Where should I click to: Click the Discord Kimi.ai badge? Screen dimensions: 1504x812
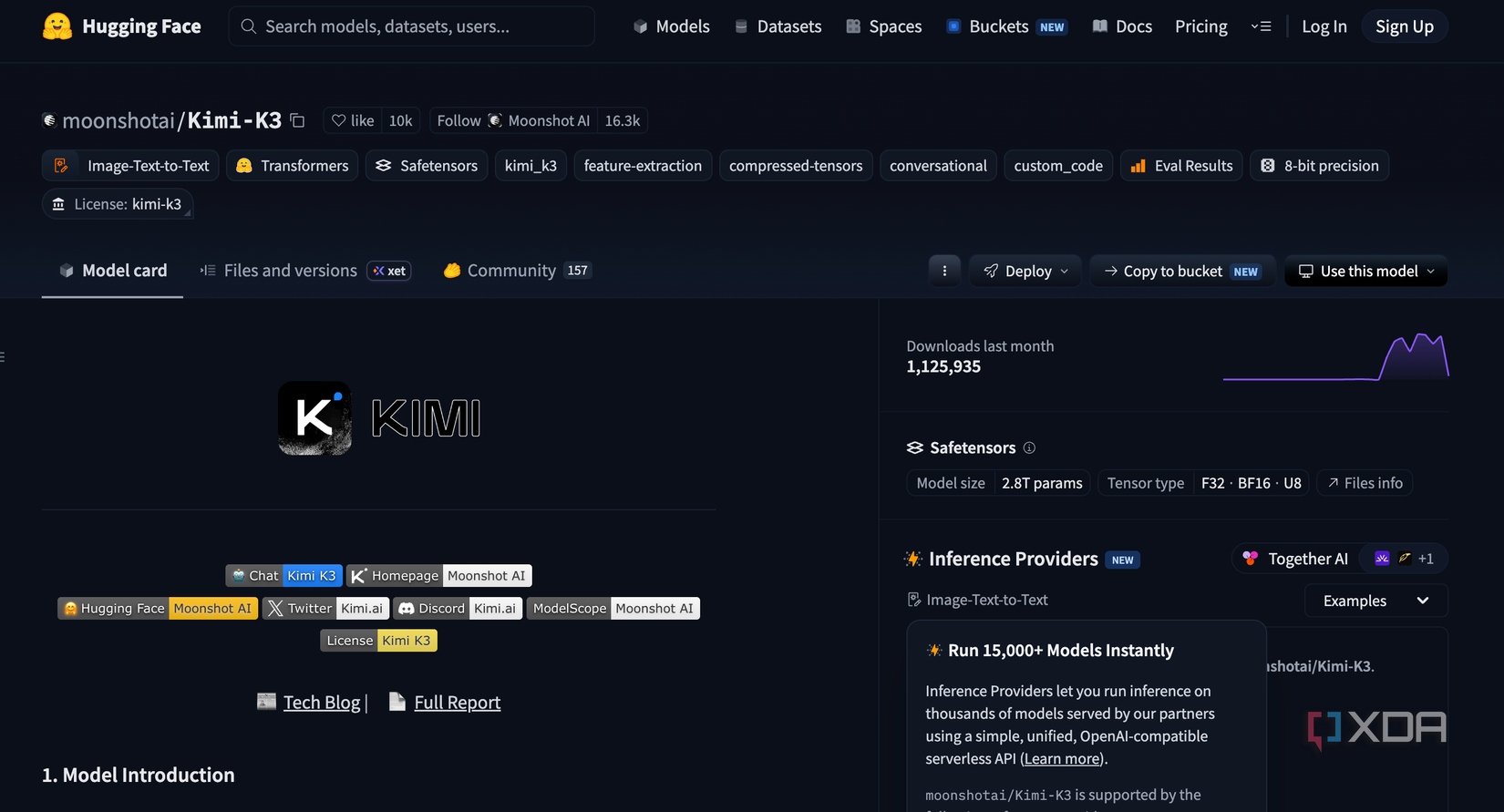(x=458, y=608)
